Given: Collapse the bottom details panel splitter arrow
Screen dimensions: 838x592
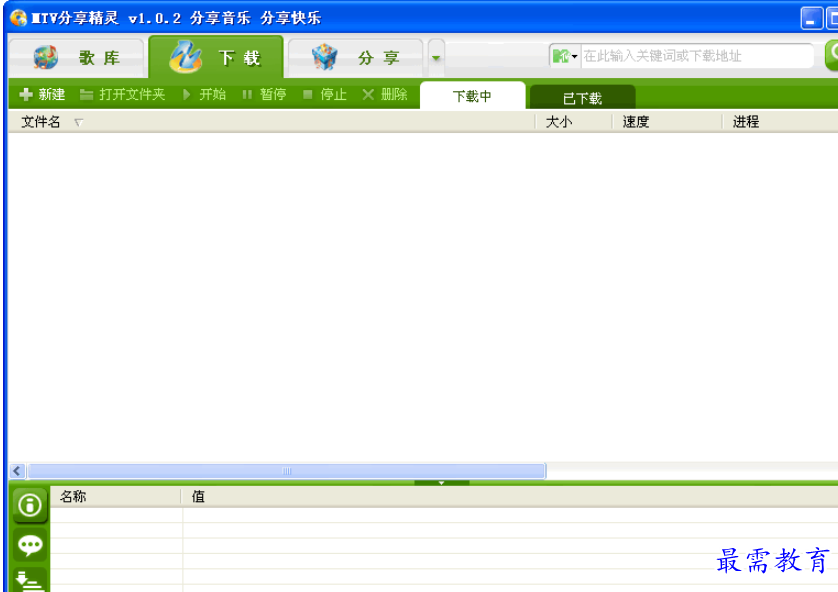Looking at the screenshot, I should 441,482.
